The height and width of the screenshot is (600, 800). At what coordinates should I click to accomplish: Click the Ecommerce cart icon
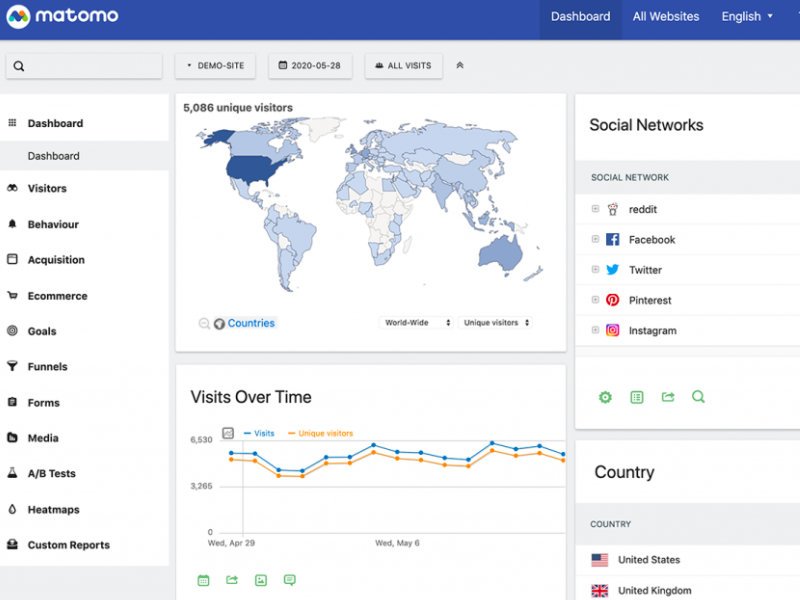(x=12, y=295)
